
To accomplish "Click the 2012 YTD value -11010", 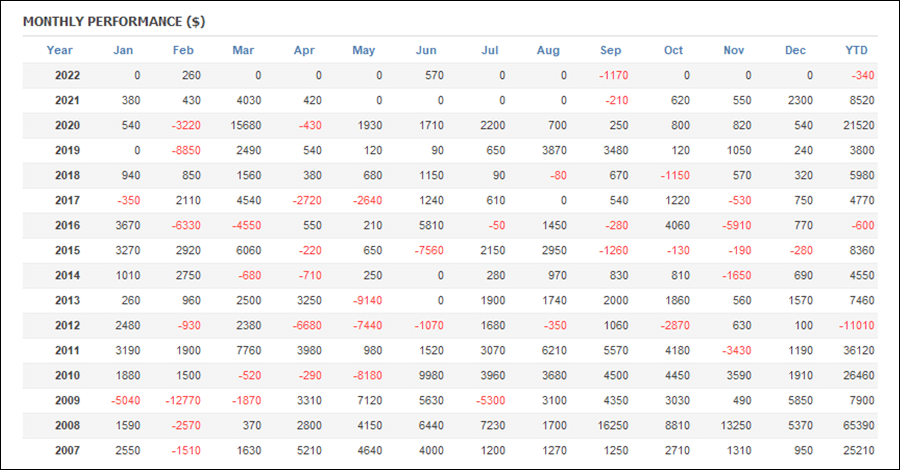I will pyautogui.click(x=856, y=325).
